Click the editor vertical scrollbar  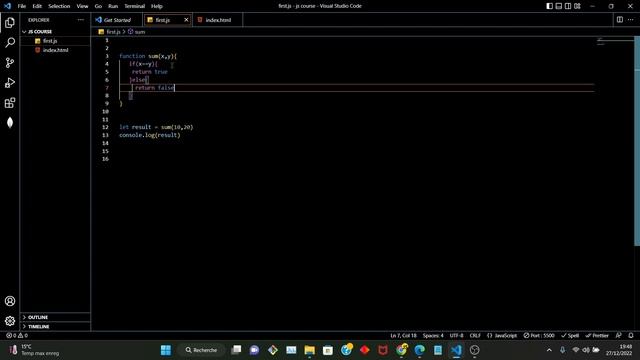coord(637,141)
